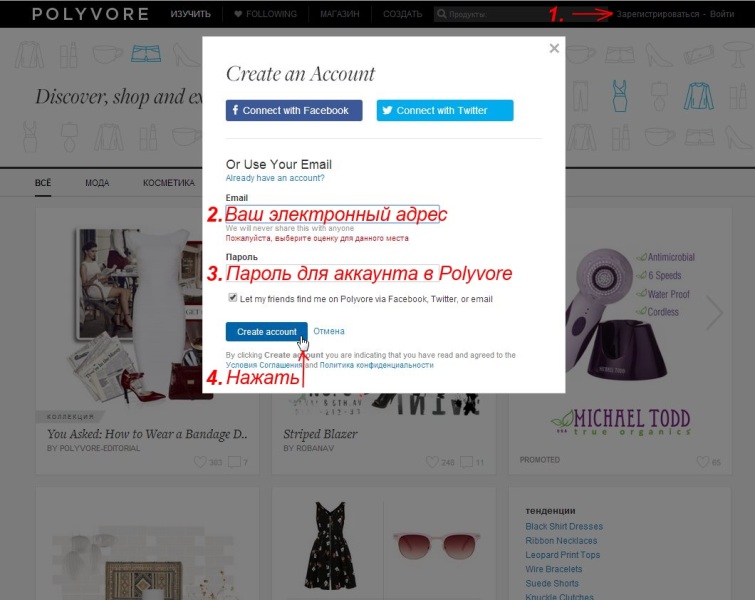Screen dimensions: 755x600
Task: Open the ИЗУЧИТЬ menu
Action: pyautogui.click(x=191, y=14)
